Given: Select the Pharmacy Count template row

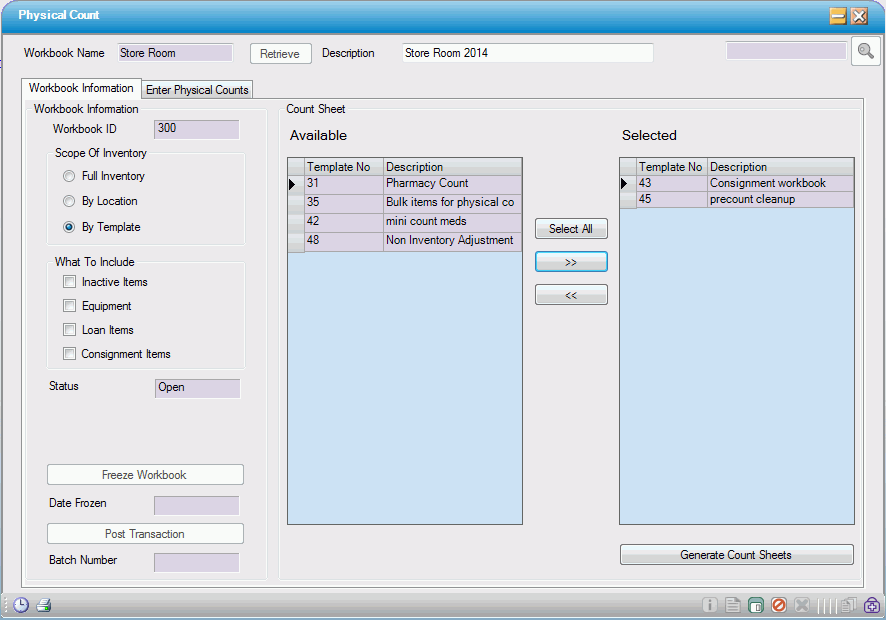Looking at the screenshot, I should tap(427, 184).
